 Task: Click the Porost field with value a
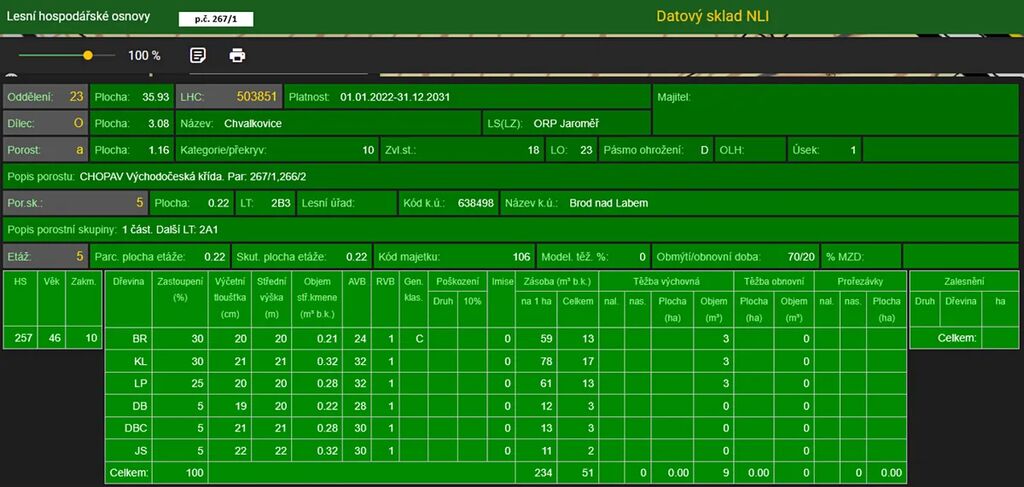(45, 150)
